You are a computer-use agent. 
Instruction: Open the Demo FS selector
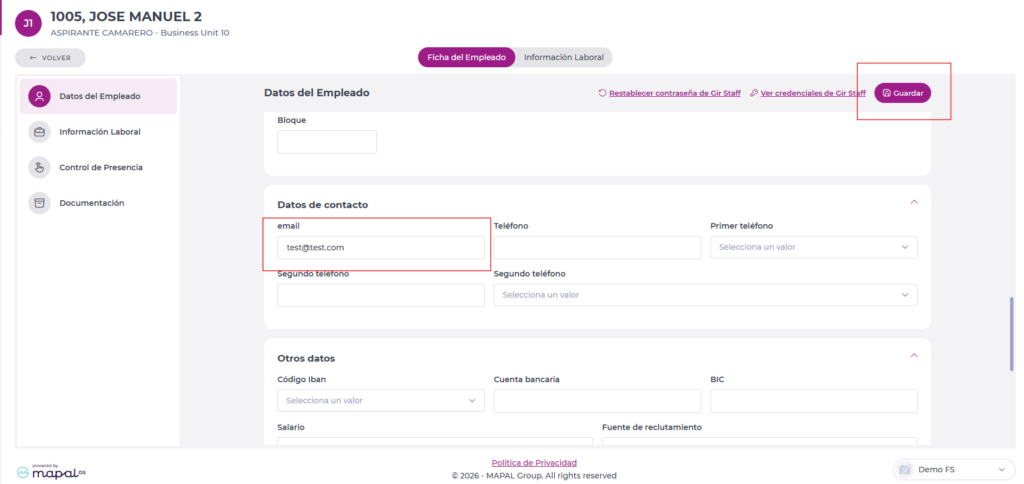point(957,470)
